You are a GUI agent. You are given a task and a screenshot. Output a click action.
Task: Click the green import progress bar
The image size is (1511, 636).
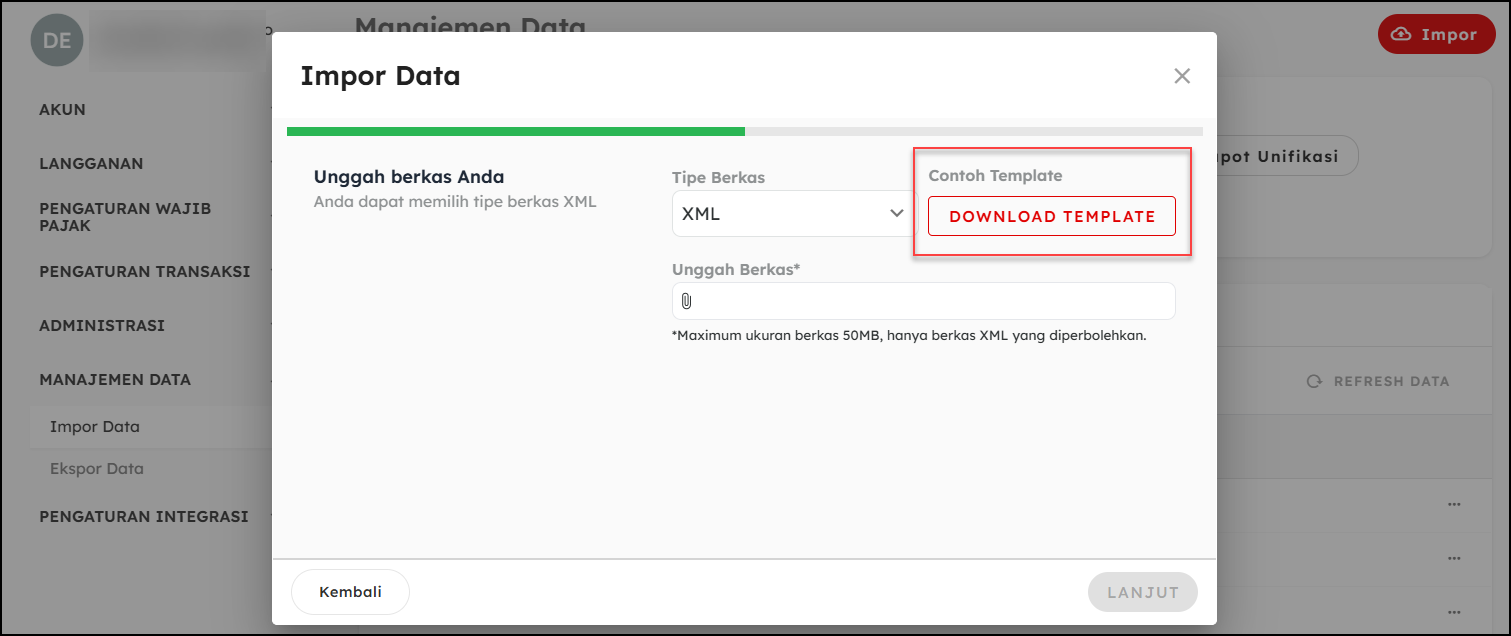[x=515, y=131]
